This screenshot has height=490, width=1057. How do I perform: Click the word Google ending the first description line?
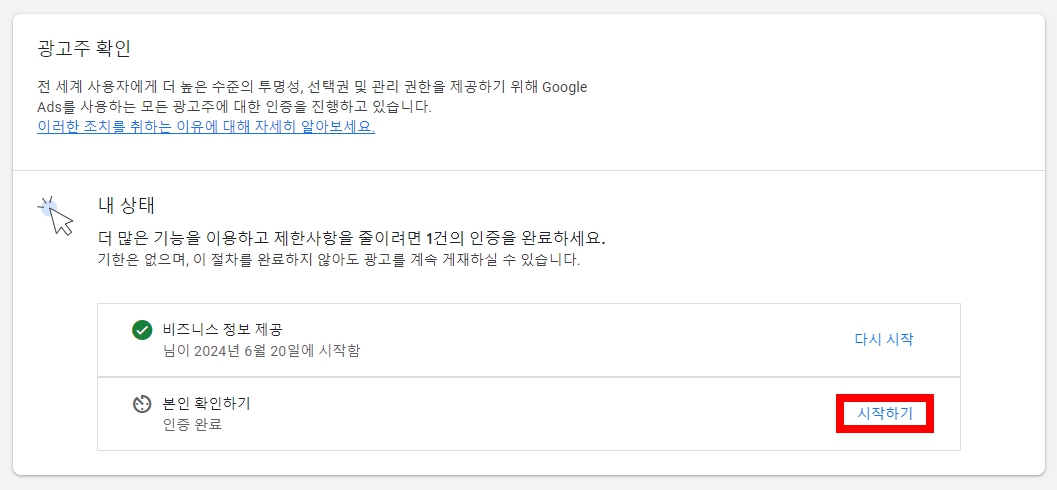pyautogui.click(x=565, y=88)
